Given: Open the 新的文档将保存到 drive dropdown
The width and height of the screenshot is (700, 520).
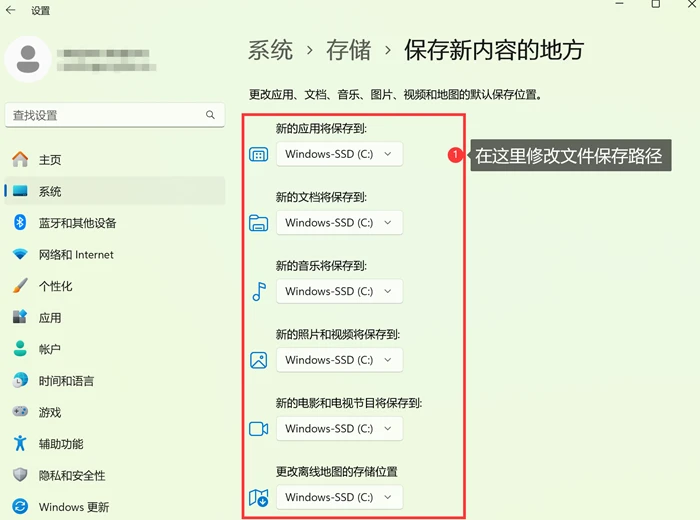Looking at the screenshot, I should click(x=339, y=222).
